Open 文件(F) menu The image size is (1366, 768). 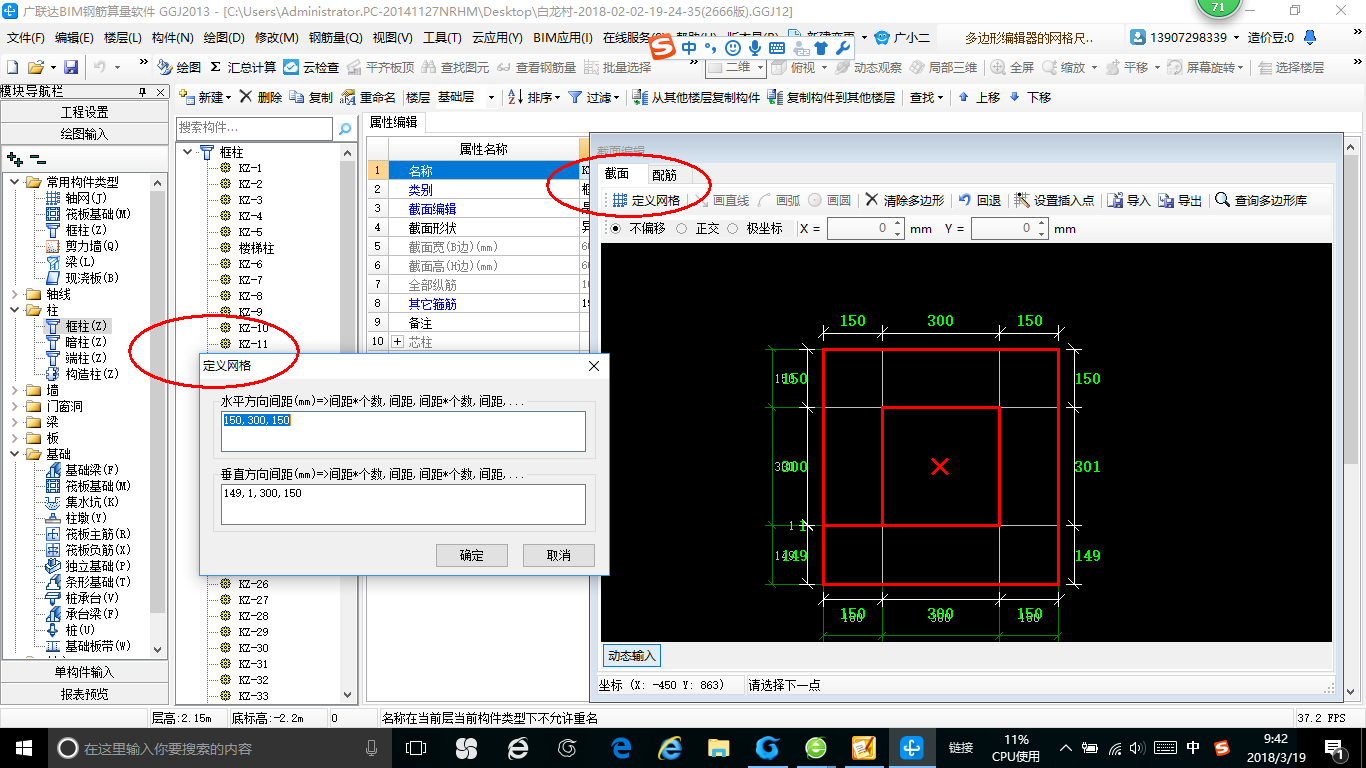(26, 38)
